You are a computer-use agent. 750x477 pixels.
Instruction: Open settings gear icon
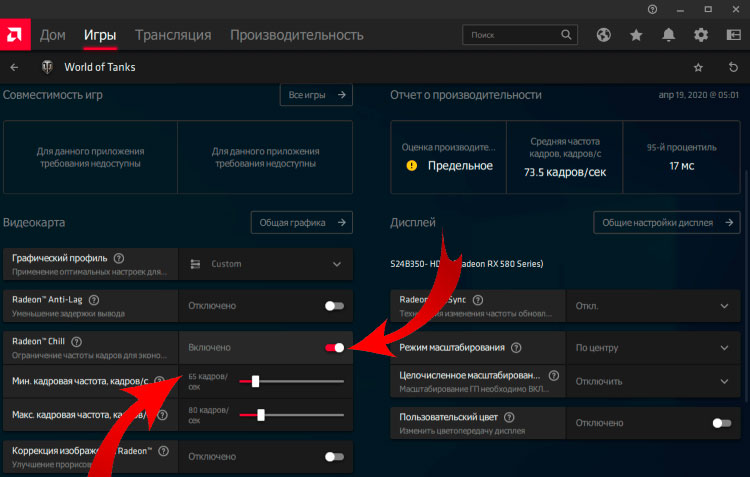[x=701, y=35]
